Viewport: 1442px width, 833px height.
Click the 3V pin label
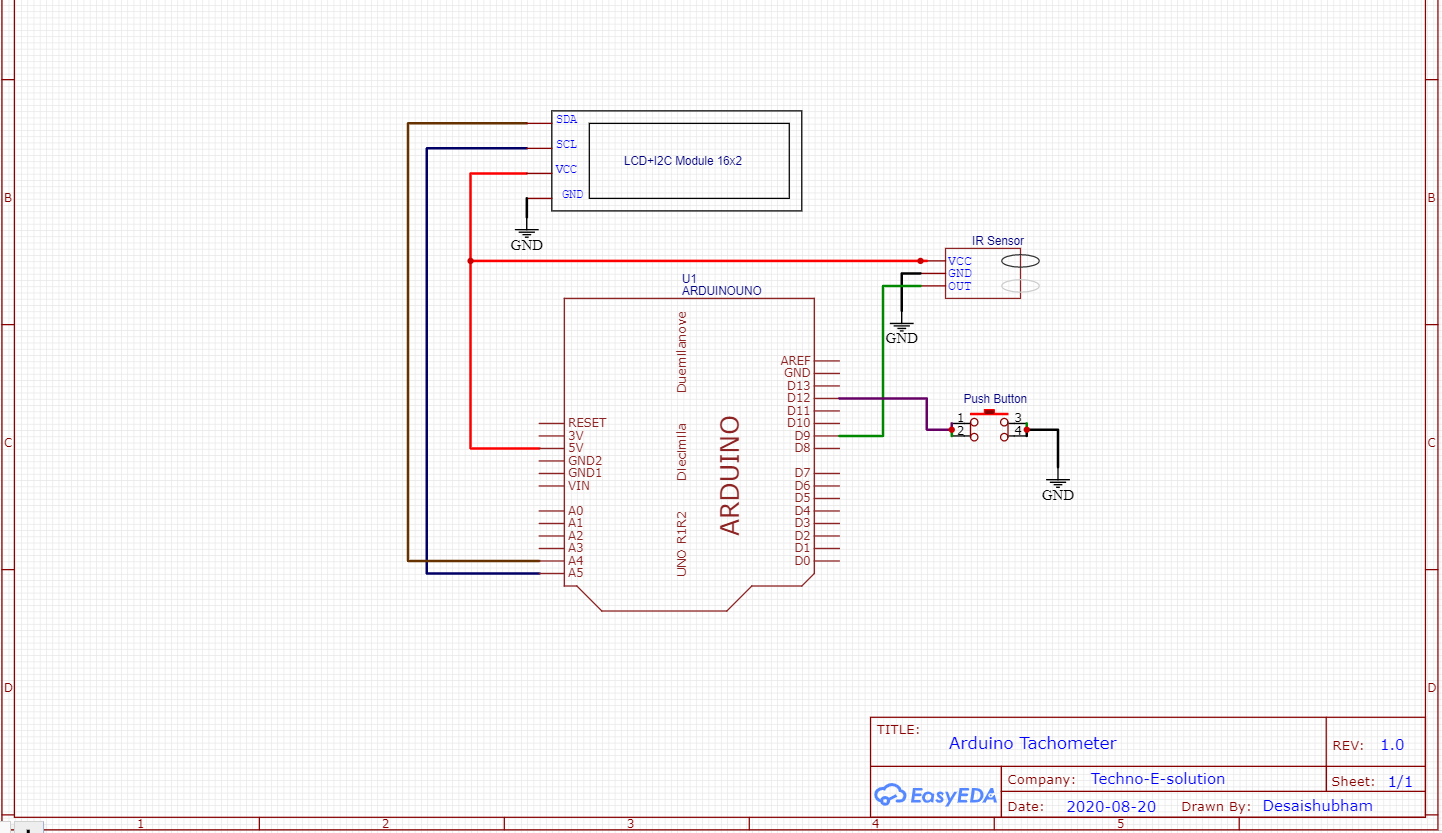(576, 436)
